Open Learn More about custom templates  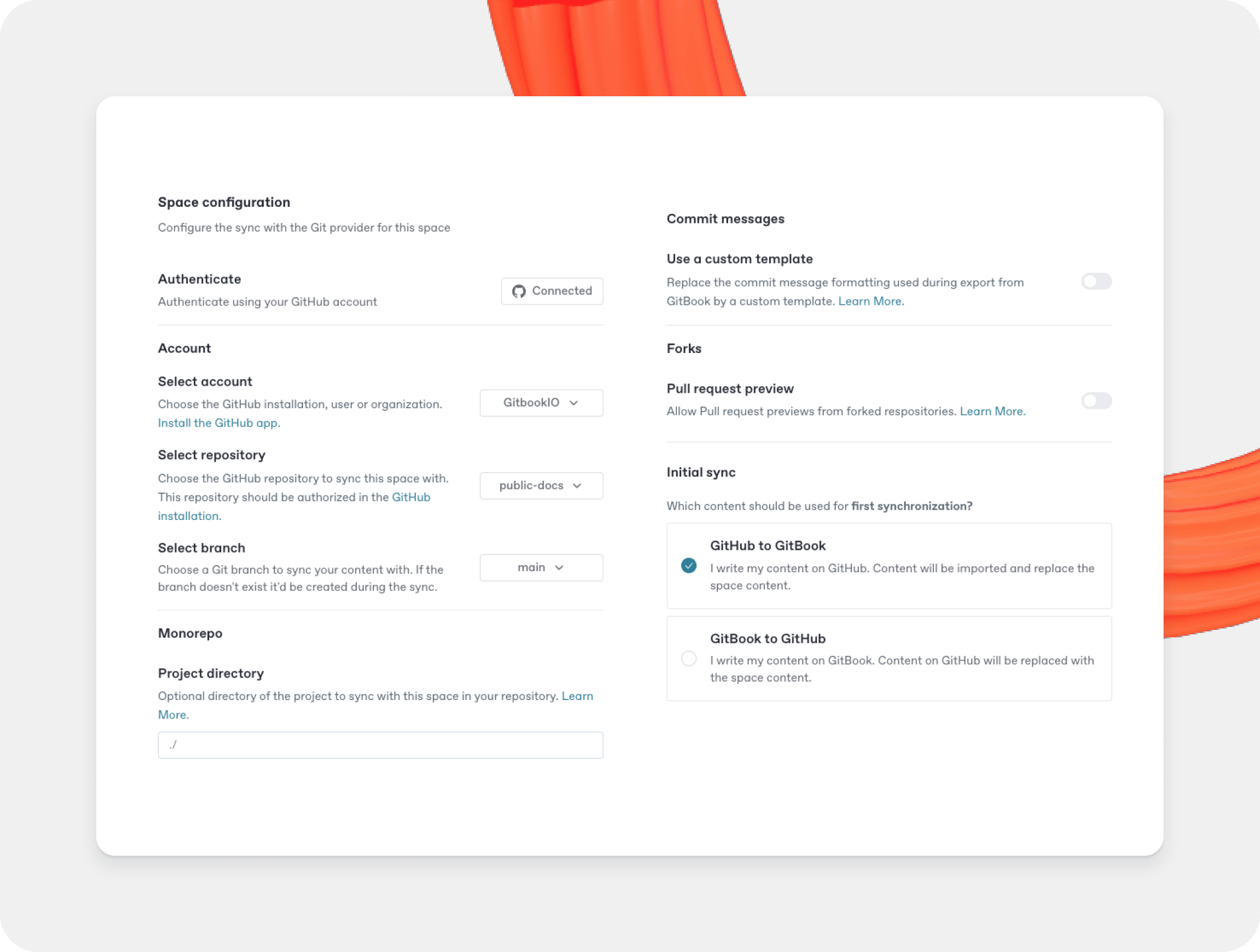871,301
